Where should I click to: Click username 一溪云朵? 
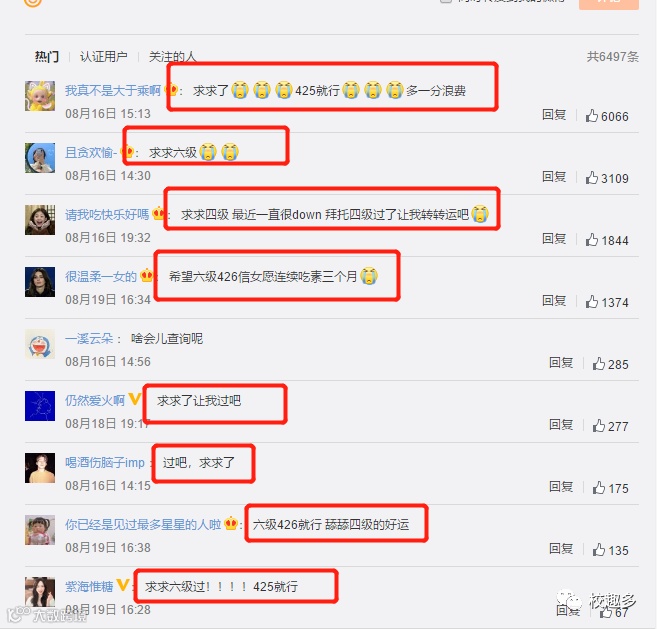(x=89, y=339)
